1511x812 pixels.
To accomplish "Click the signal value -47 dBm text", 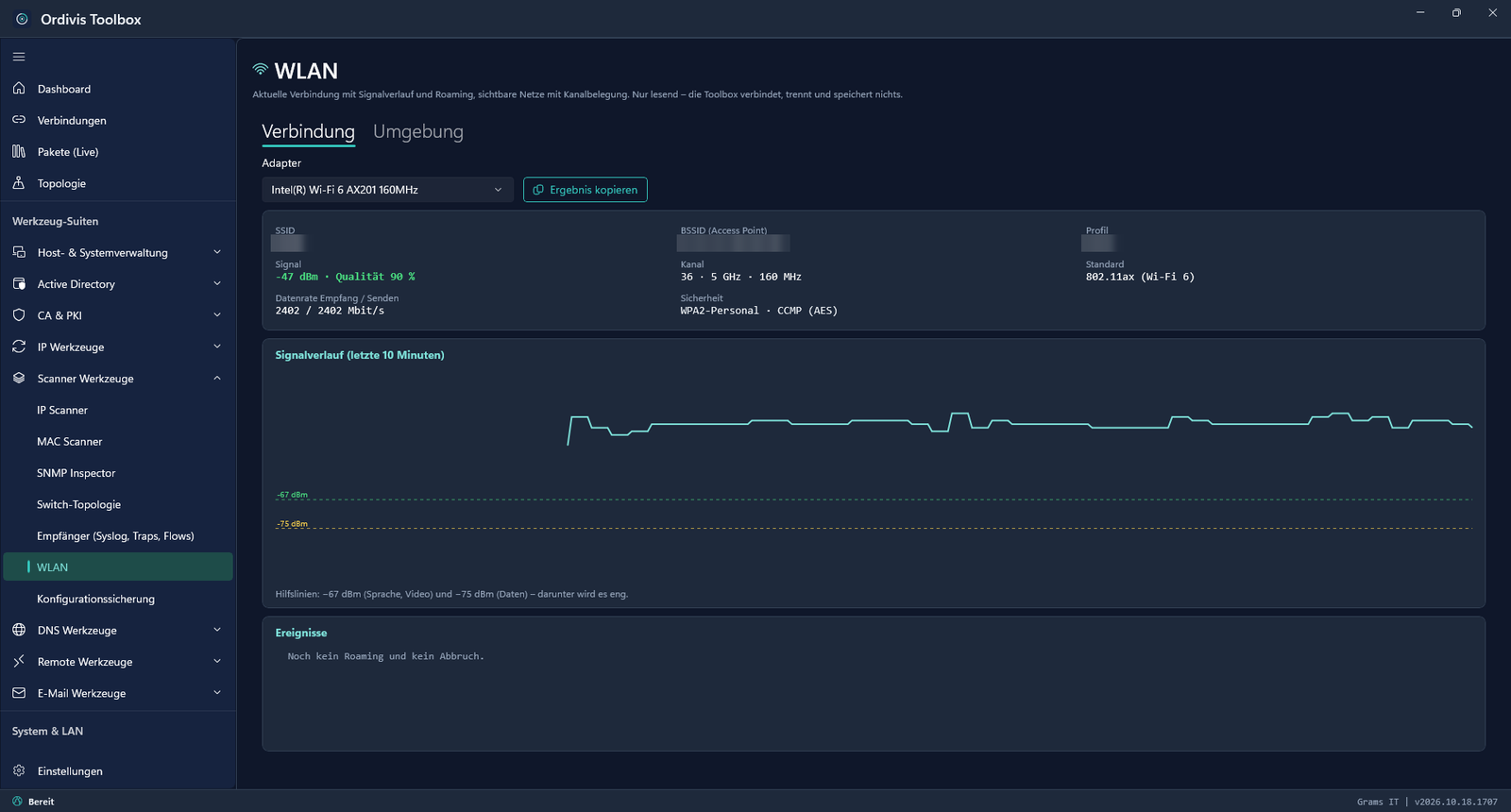I will tap(297, 277).
